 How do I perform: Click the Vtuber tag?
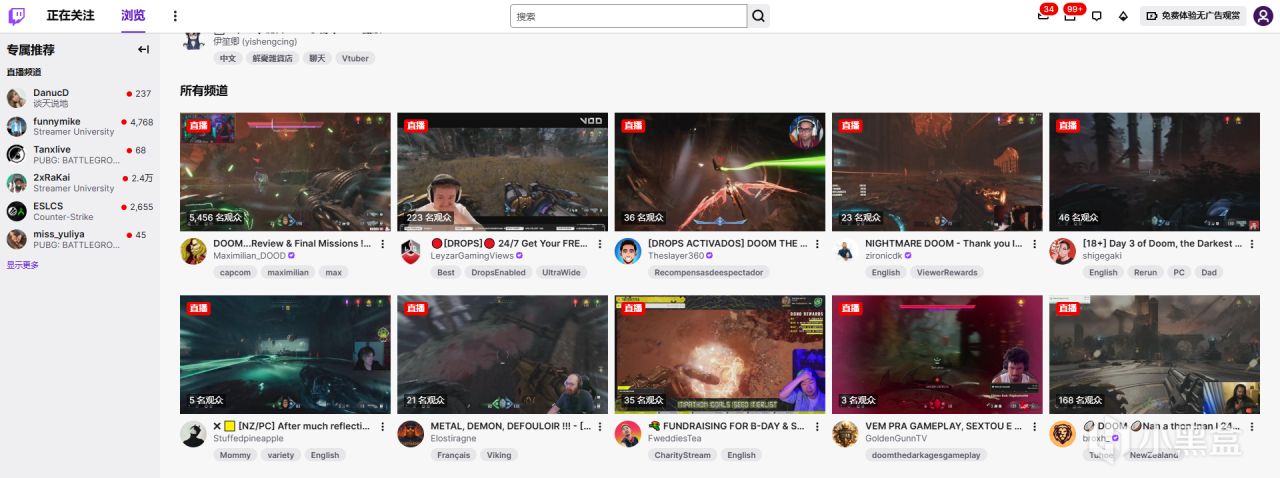coord(355,58)
